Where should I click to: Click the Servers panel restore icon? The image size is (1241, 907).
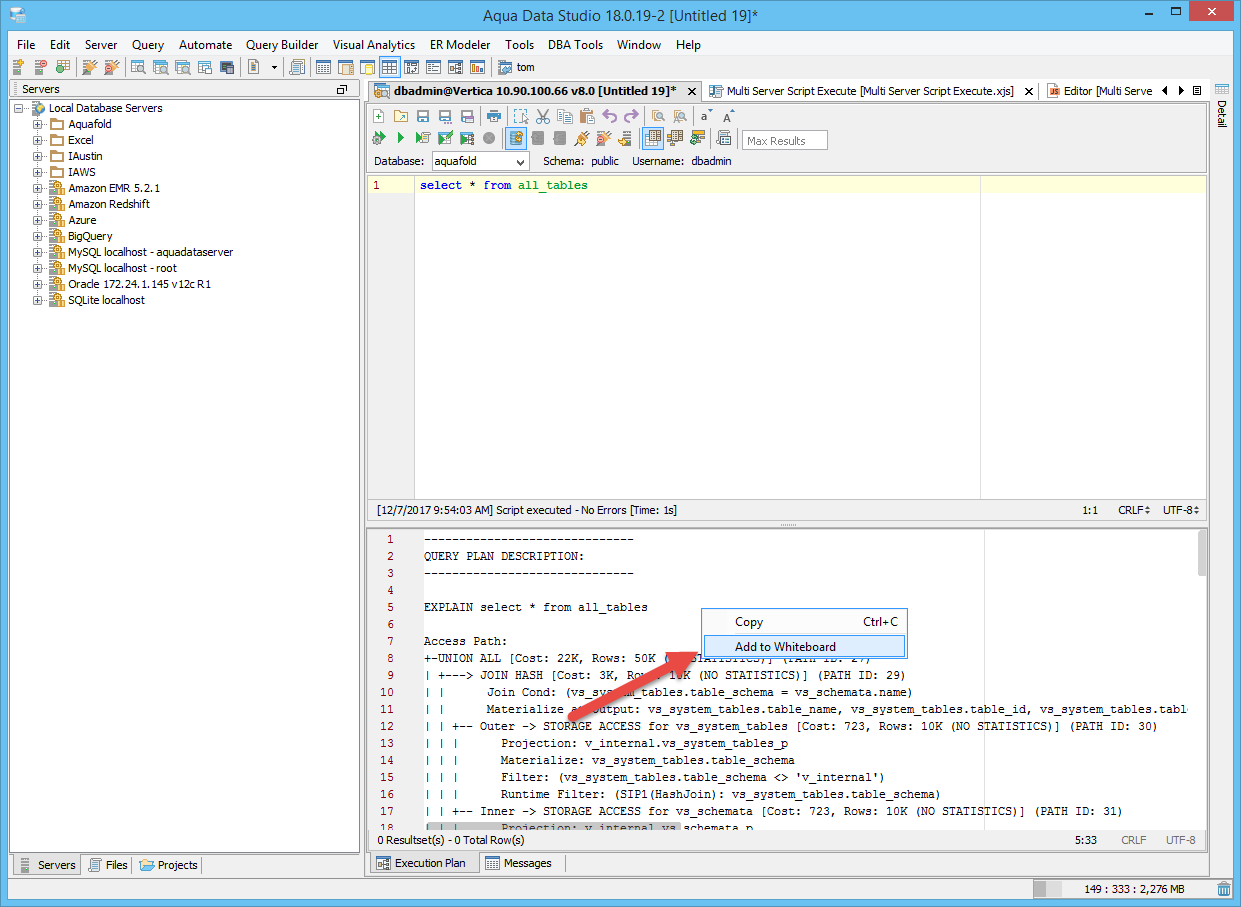[x=342, y=90]
